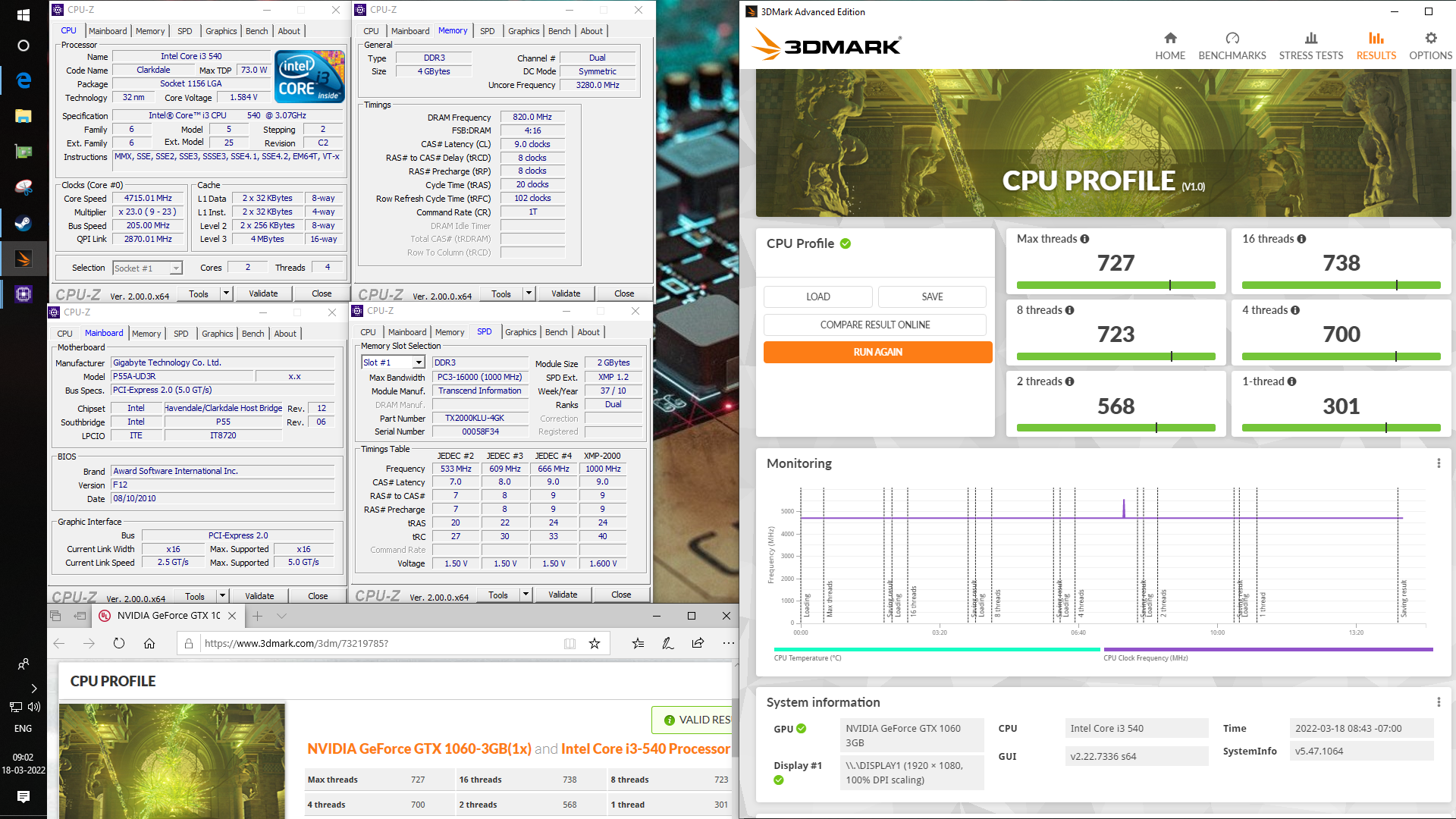
Task: Show info for the 4 threads score
Action: pos(1295,310)
